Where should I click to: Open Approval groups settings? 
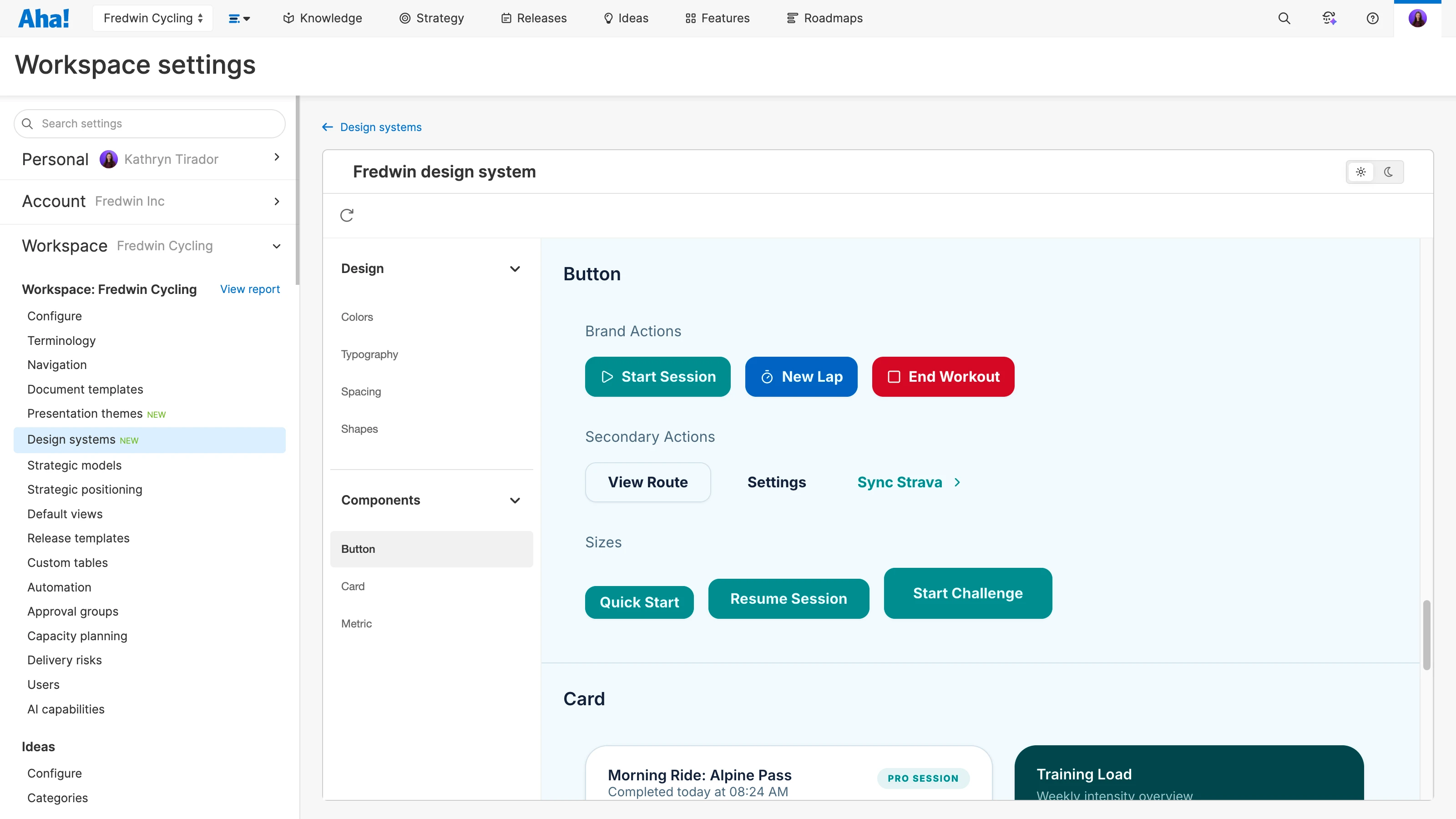pos(72,612)
